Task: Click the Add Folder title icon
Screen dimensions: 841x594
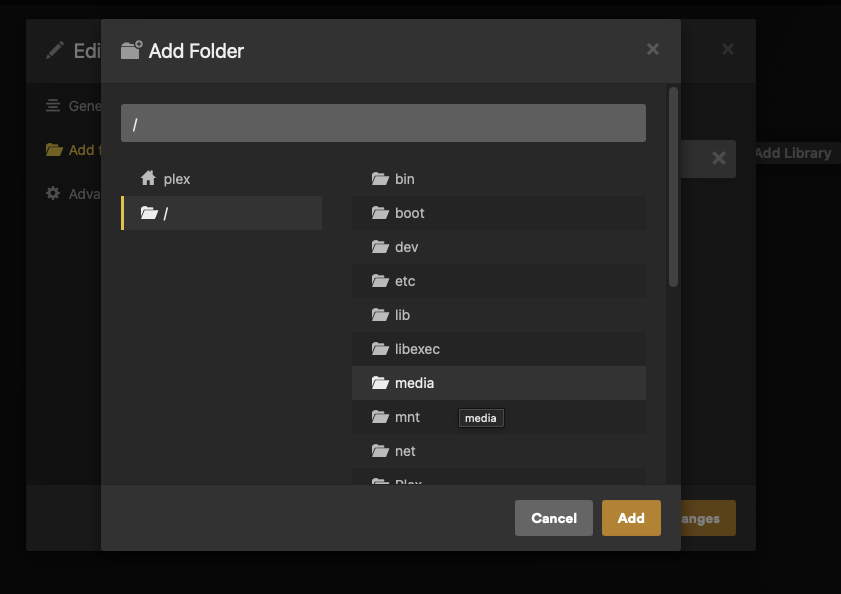Action: pyautogui.click(x=131, y=50)
